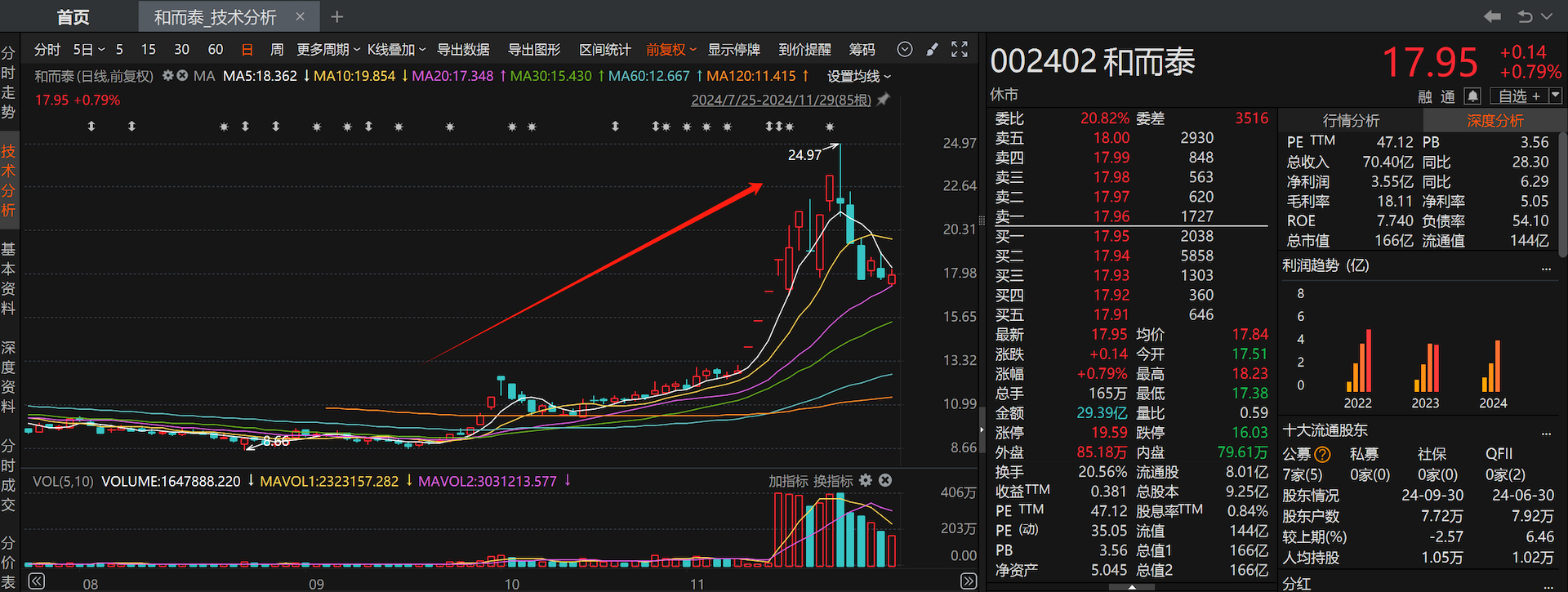Viewport: 1568px width, 592px height.
Task: Expand the 设置均线 dropdown
Action: 858,76
